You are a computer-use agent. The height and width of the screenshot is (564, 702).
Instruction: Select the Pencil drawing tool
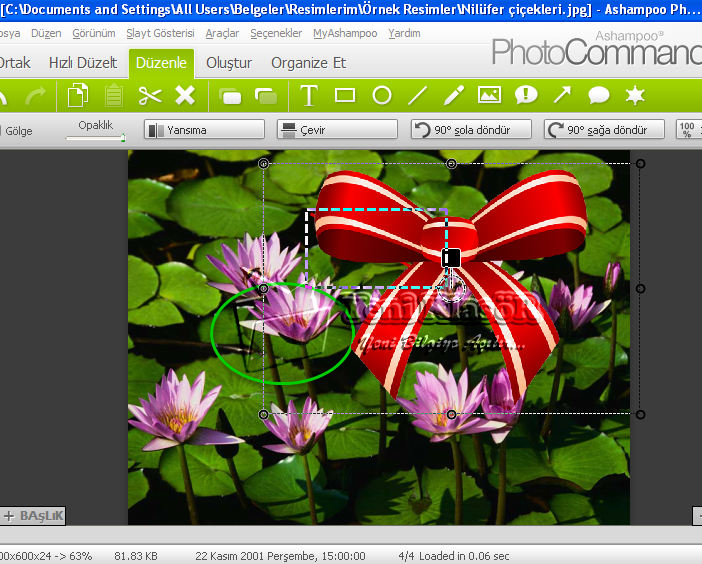[x=454, y=95]
